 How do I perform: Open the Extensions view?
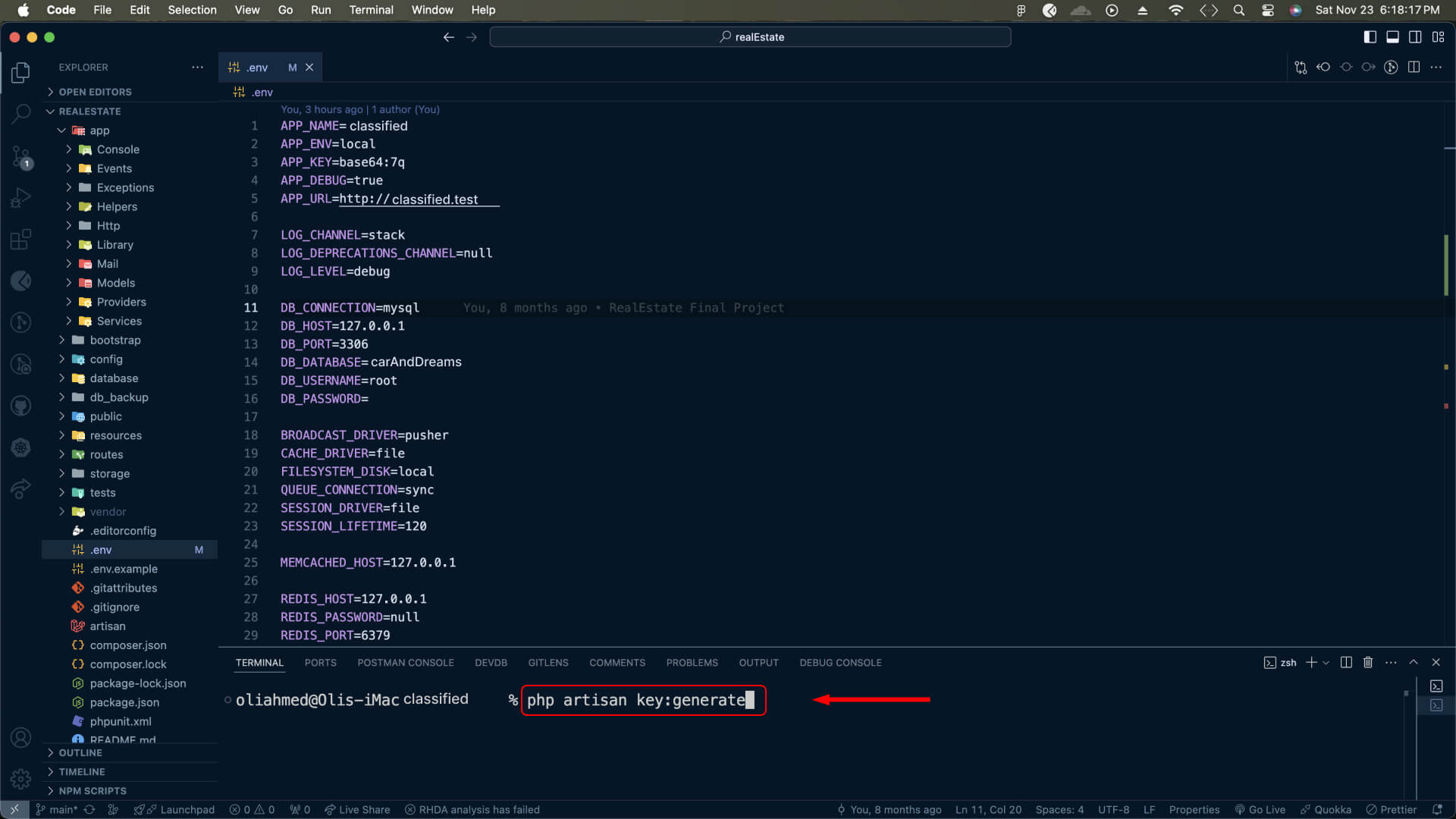[20, 240]
